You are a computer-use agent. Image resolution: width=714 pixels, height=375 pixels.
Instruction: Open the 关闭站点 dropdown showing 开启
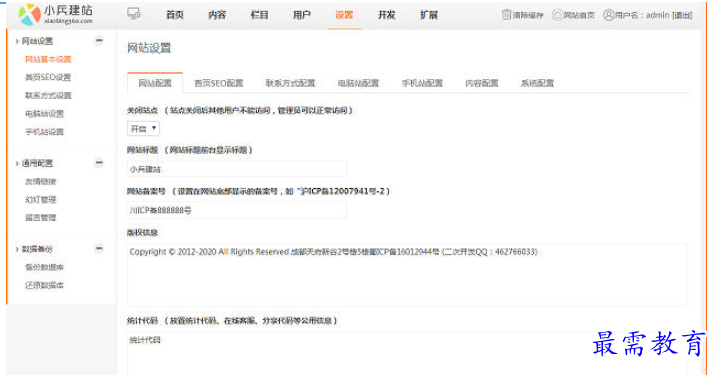(143, 129)
